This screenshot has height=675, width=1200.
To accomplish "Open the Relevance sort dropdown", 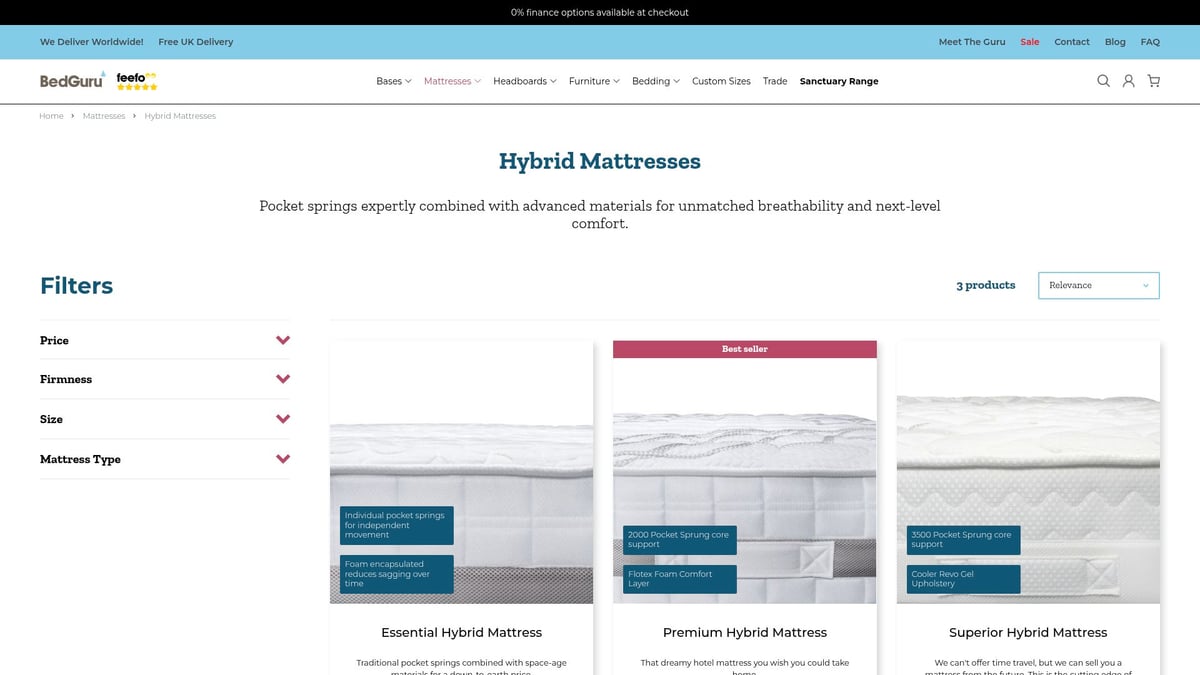I will click(1098, 285).
